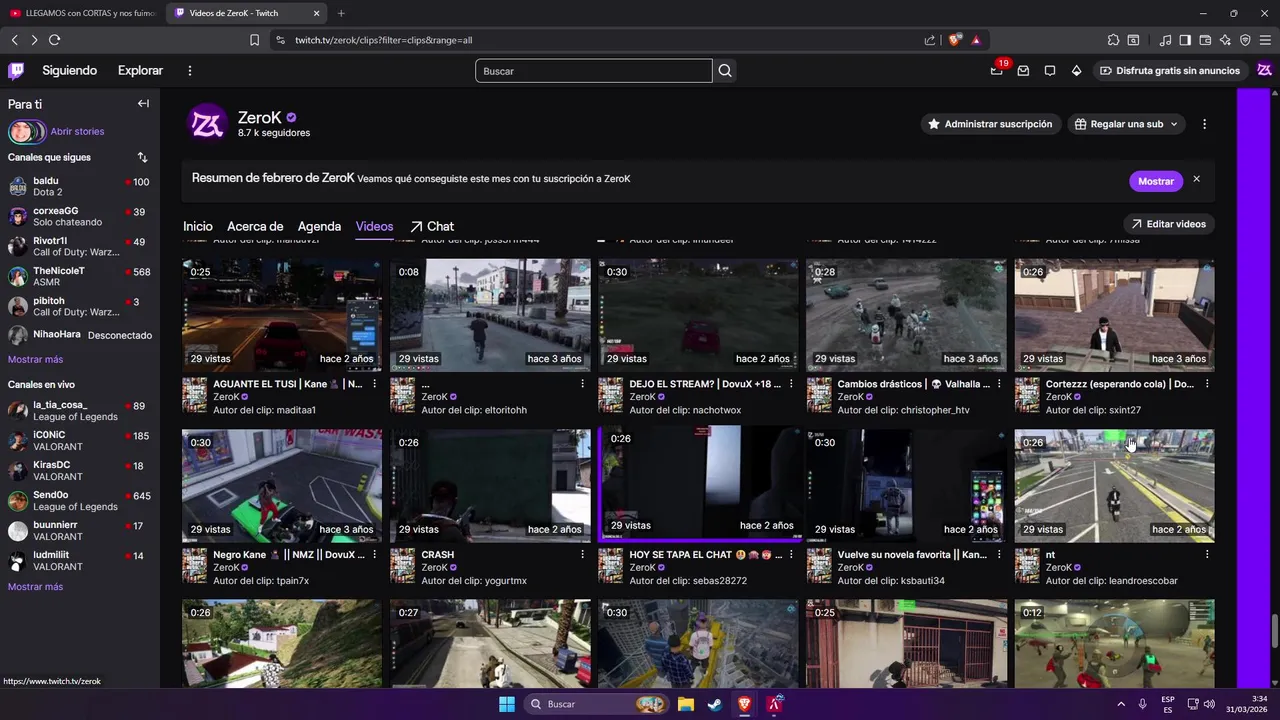
Task: Click the page vertical scrollbar
Action: click(x=1274, y=631)
